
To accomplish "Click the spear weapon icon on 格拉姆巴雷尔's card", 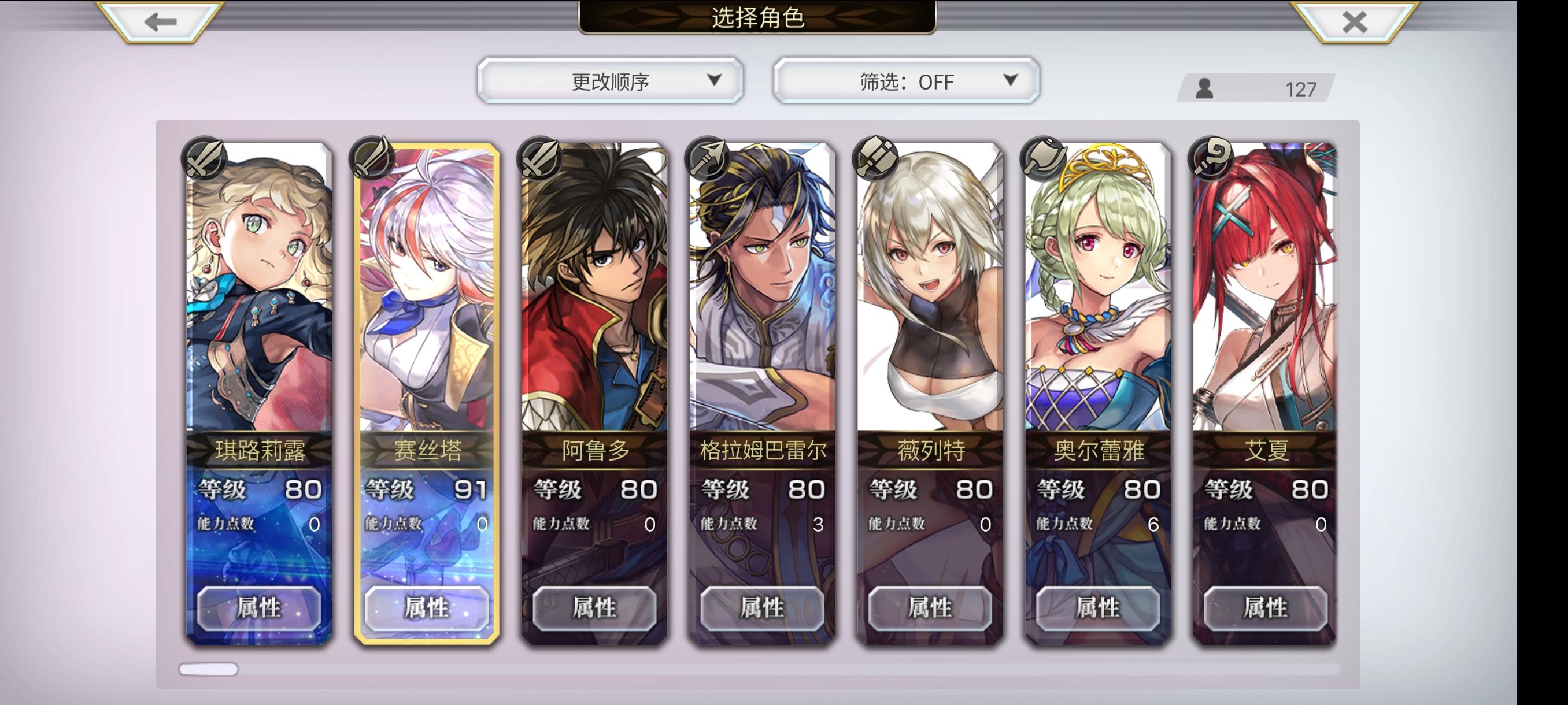I will (x=708, y=158).
